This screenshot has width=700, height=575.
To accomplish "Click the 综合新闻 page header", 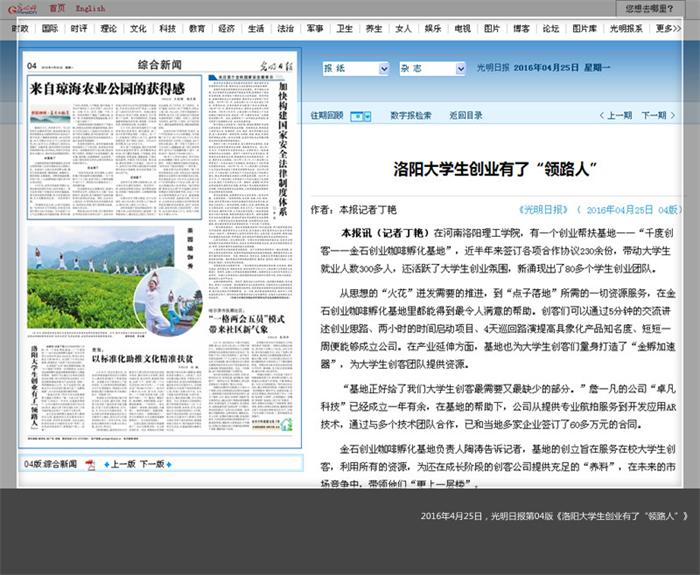I will click(159, 65).
